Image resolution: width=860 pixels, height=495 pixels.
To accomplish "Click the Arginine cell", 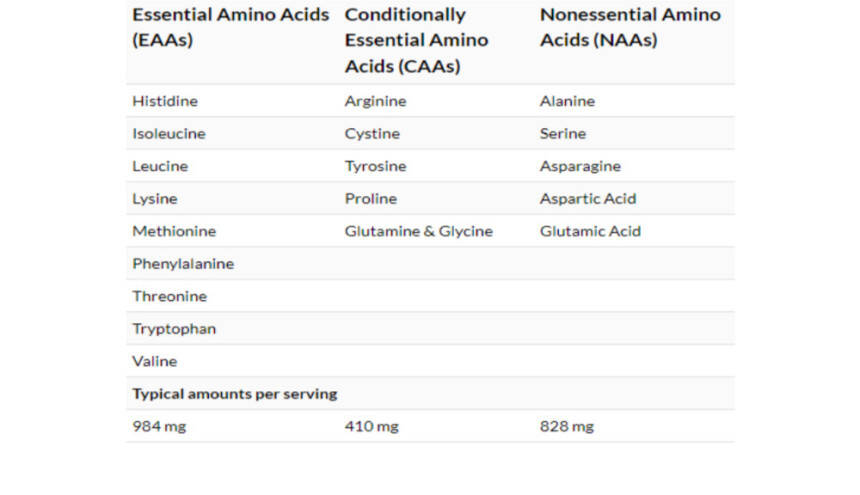I will [375, 101].
